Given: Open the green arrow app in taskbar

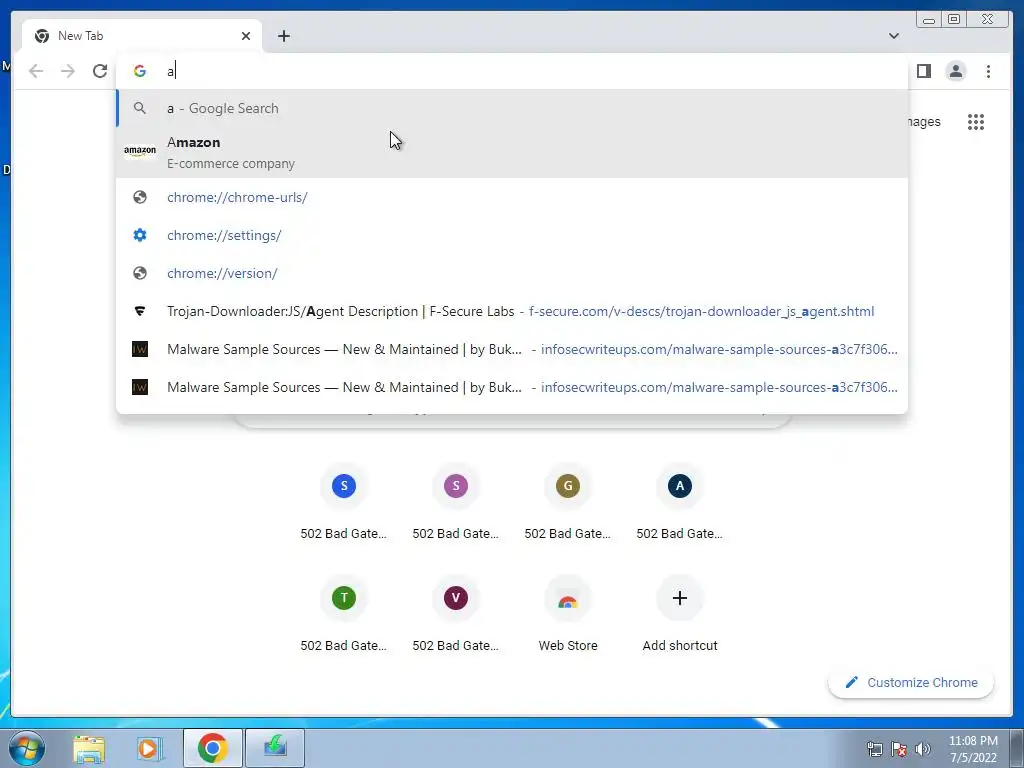Looking at the screenshot, I should 275,748.
